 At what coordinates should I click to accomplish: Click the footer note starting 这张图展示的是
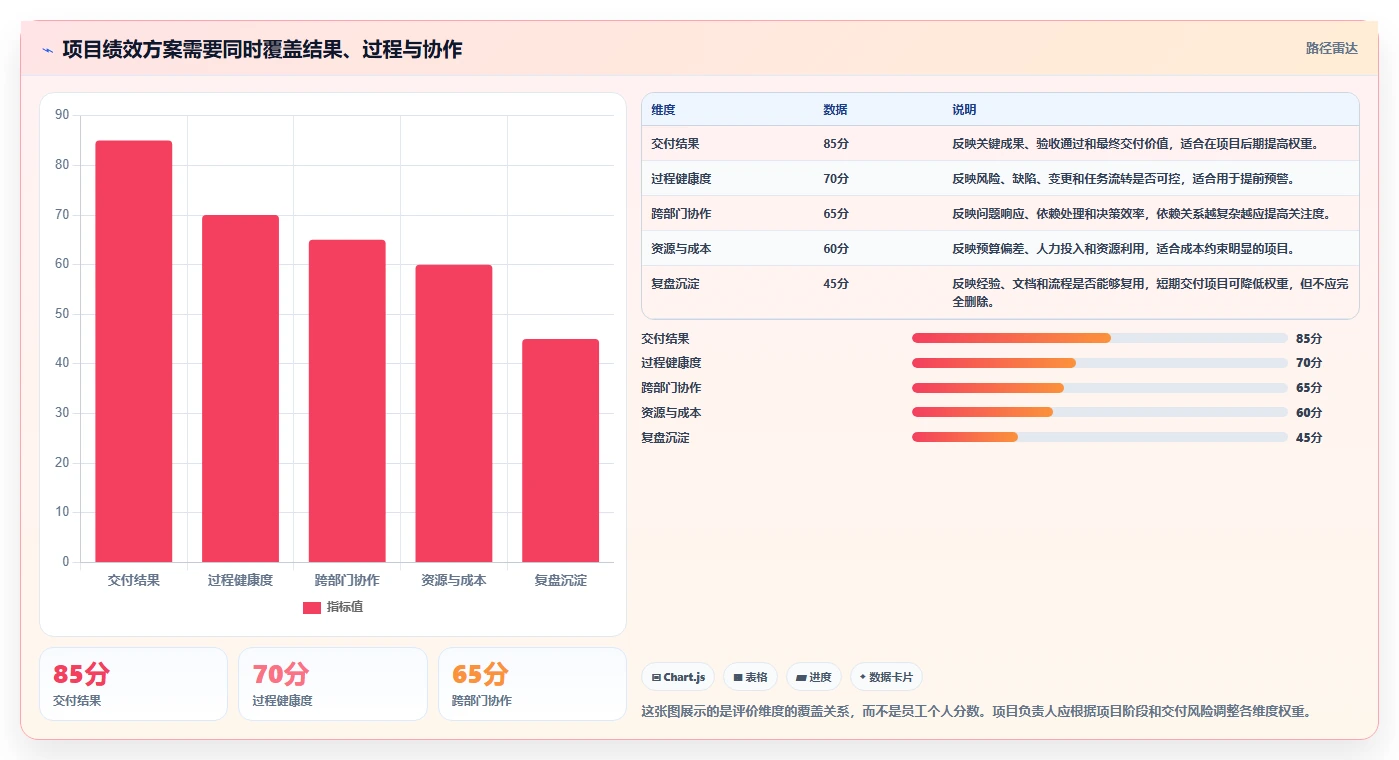976,711
